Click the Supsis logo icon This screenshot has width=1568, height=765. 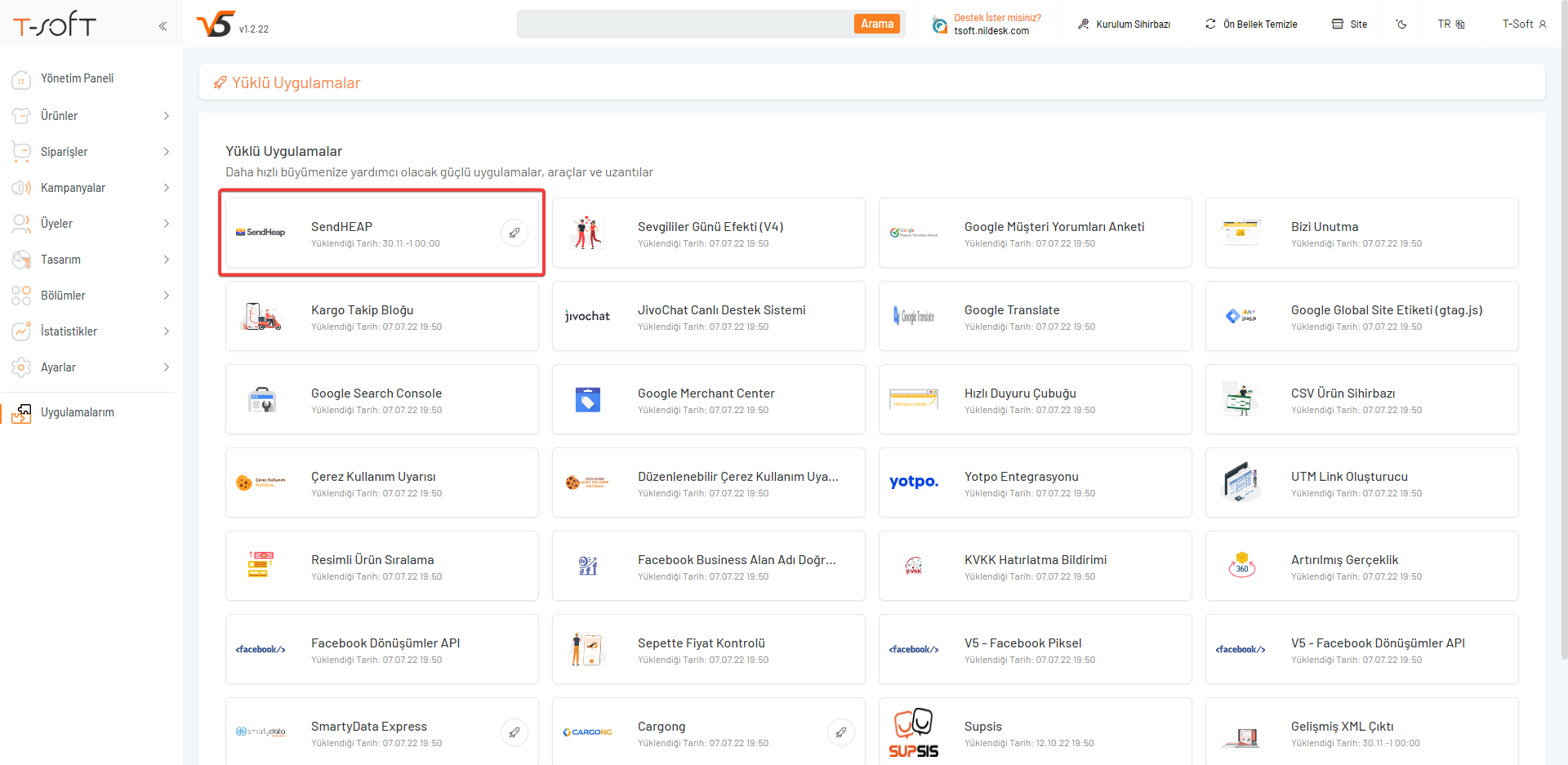(x=914, y=732)
